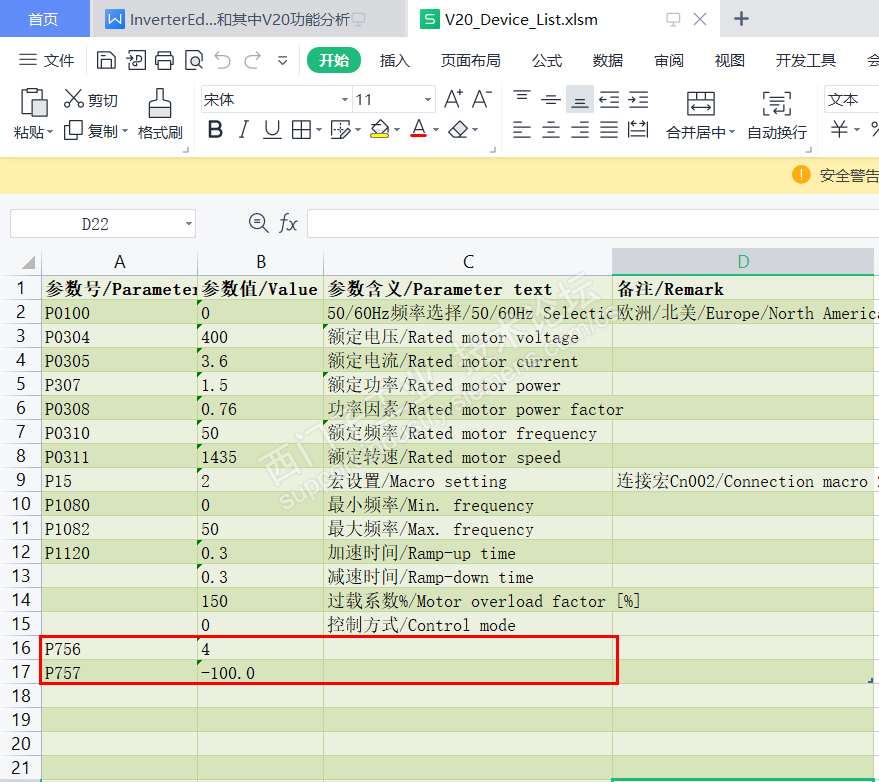Image resolution: width=879 pixels, height=782 pixels.
Task: Click the increase indent icon
Action: [x=637, y=99]
